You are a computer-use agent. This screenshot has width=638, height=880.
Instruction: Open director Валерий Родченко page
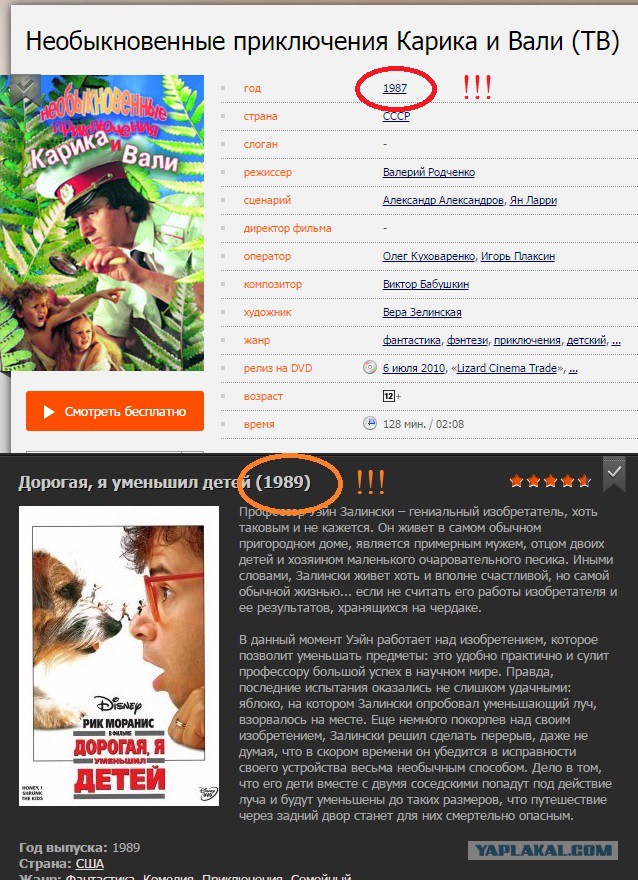[429, 172]
